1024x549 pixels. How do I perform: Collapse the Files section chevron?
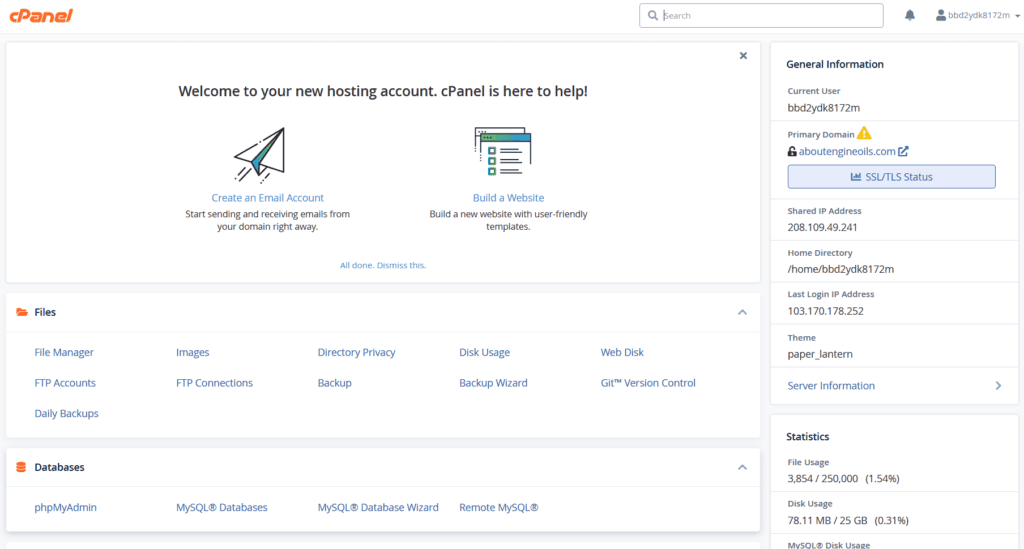(742, 312)
